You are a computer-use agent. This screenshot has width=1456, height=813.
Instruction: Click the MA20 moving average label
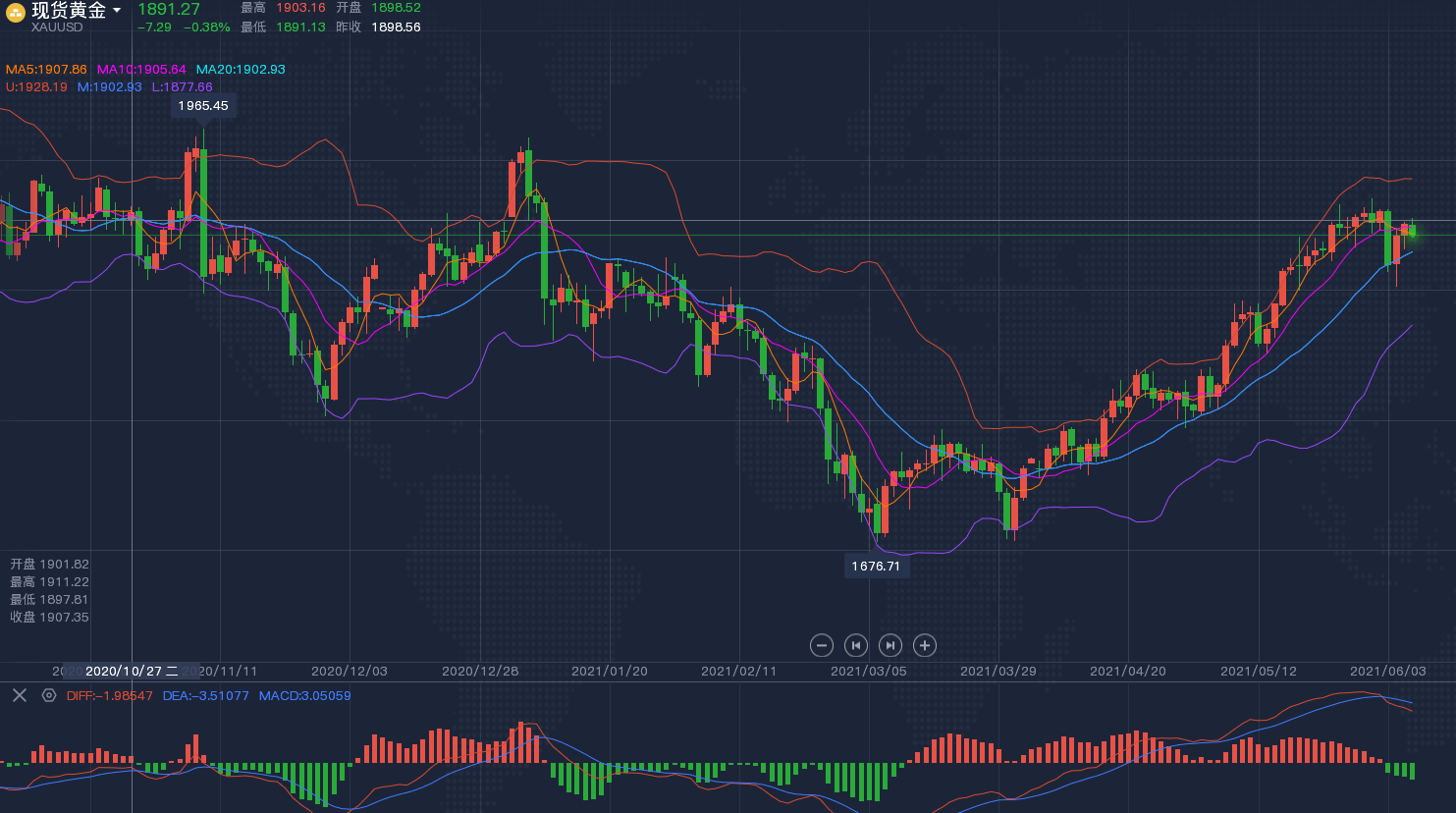pyautogui.click(x=241, y=70)
